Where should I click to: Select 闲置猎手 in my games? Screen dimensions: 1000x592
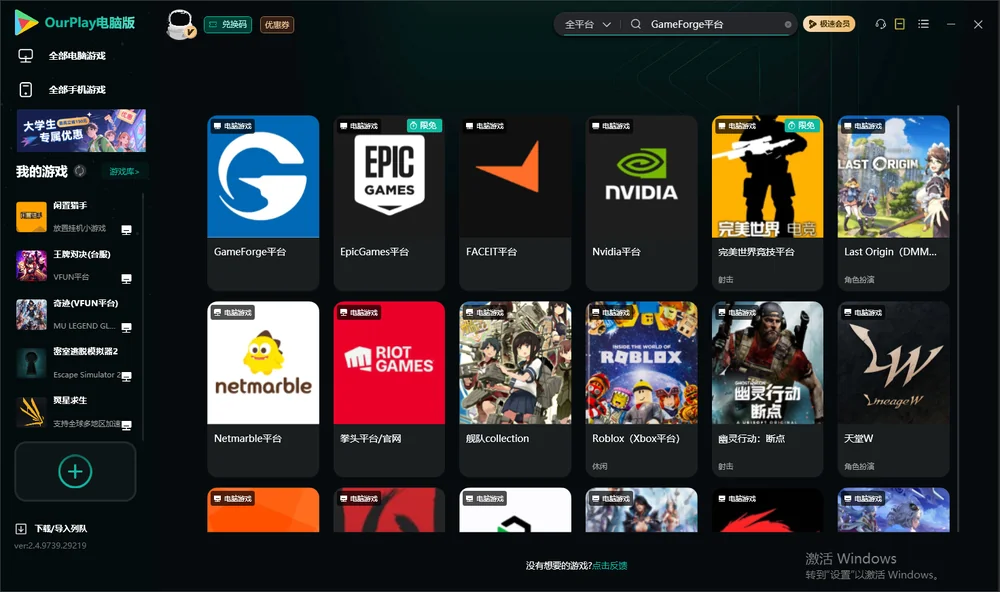(x=75, y=217)
